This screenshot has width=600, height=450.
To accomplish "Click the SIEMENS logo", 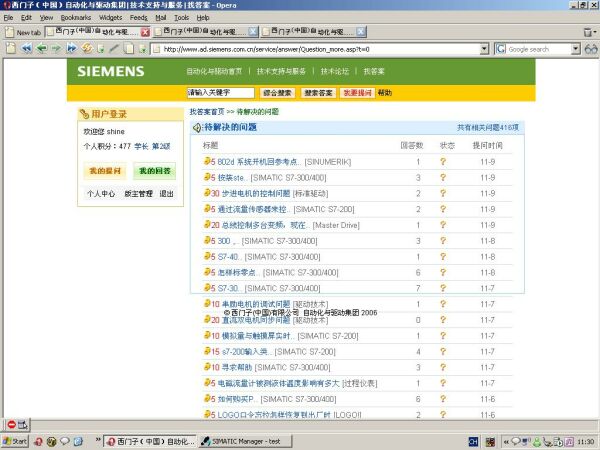I will coord(111,71).
